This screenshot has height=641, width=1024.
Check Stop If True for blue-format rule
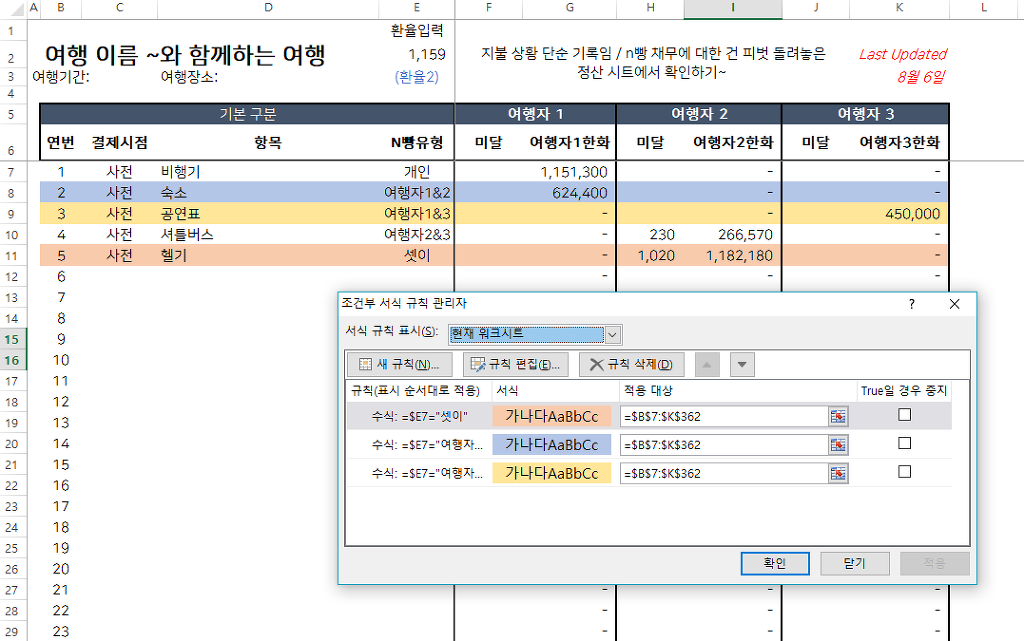[904, 443]
